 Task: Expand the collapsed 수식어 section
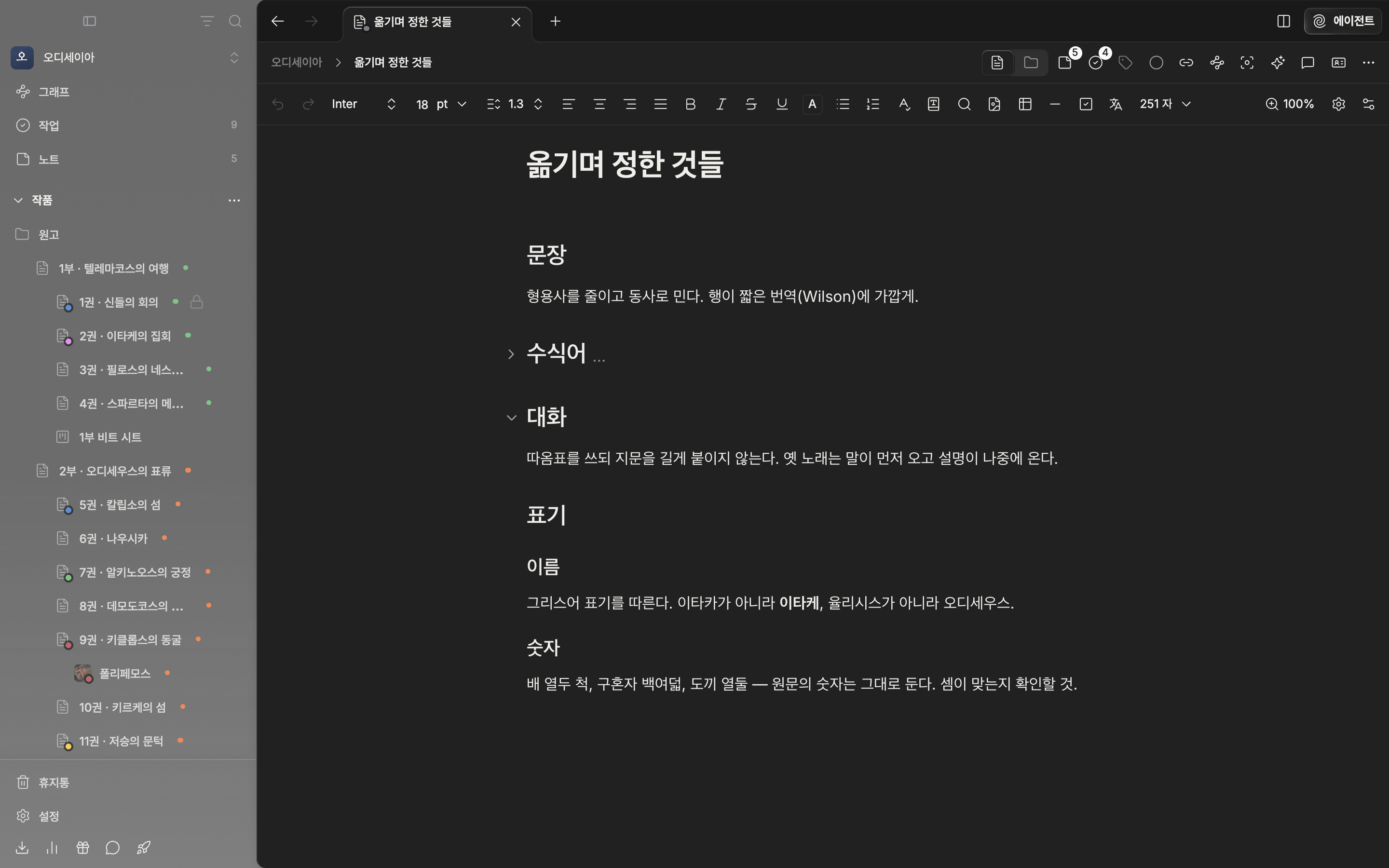click(x=511, y=354)
